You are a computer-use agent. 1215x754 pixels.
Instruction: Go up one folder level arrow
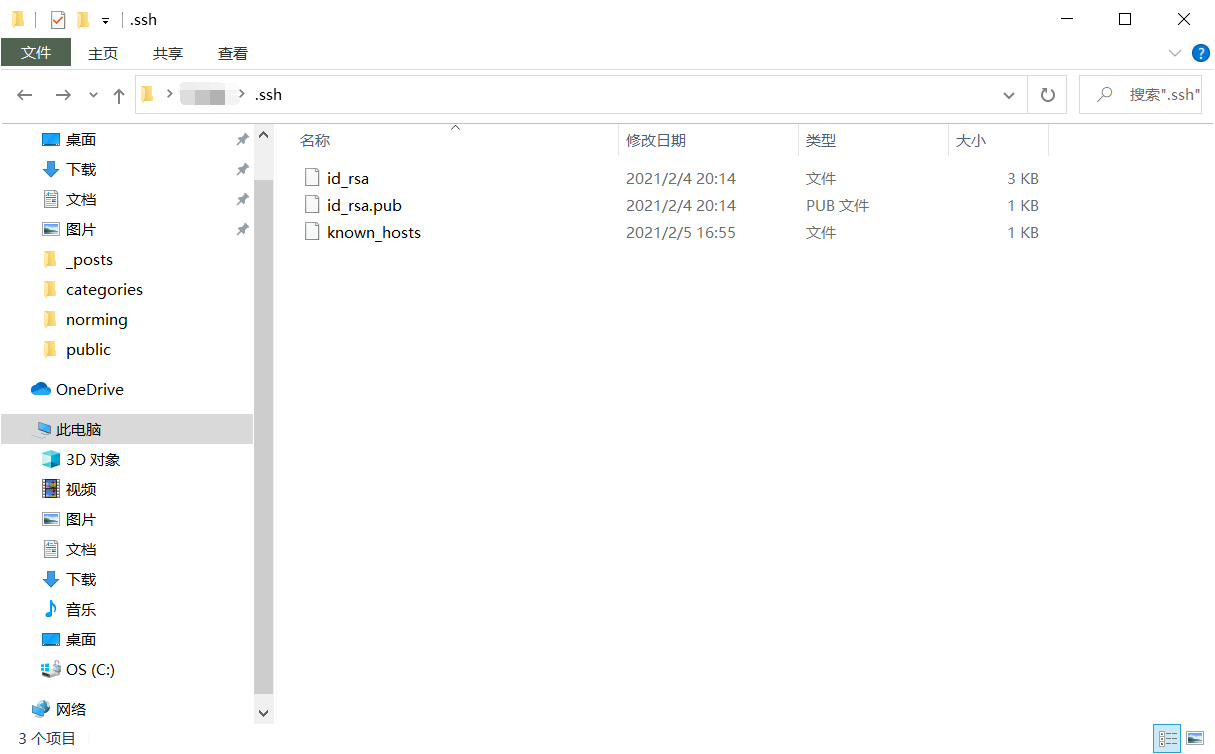pyautogui.click(x=119, y=95)
